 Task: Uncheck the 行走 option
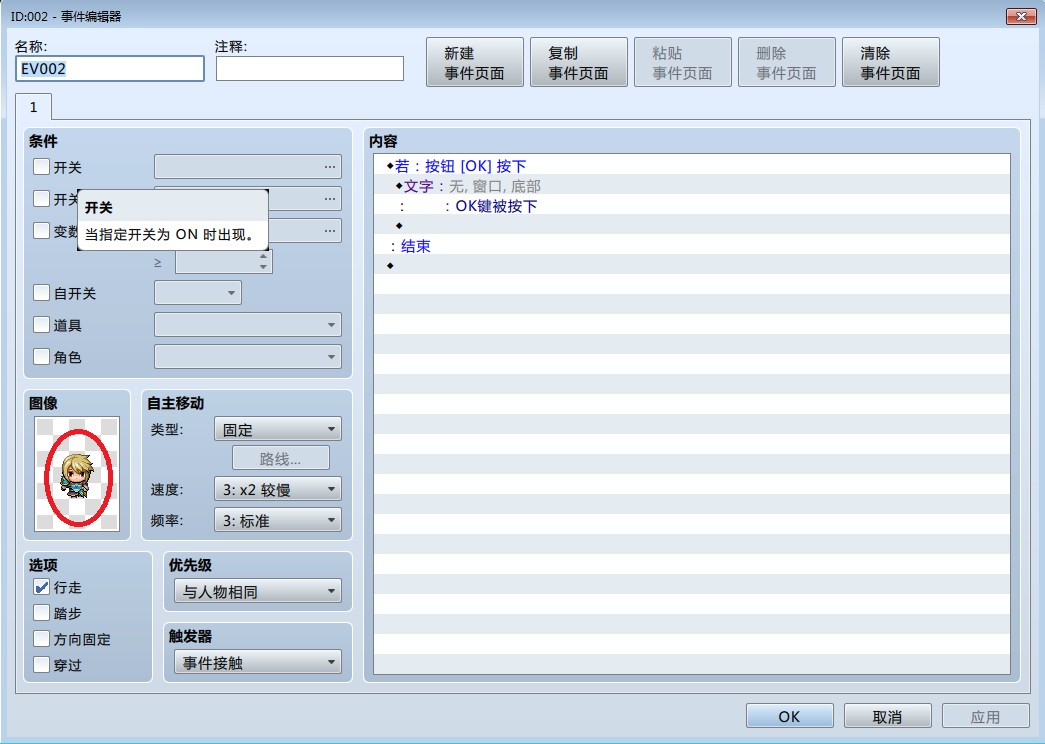point(41,587)
